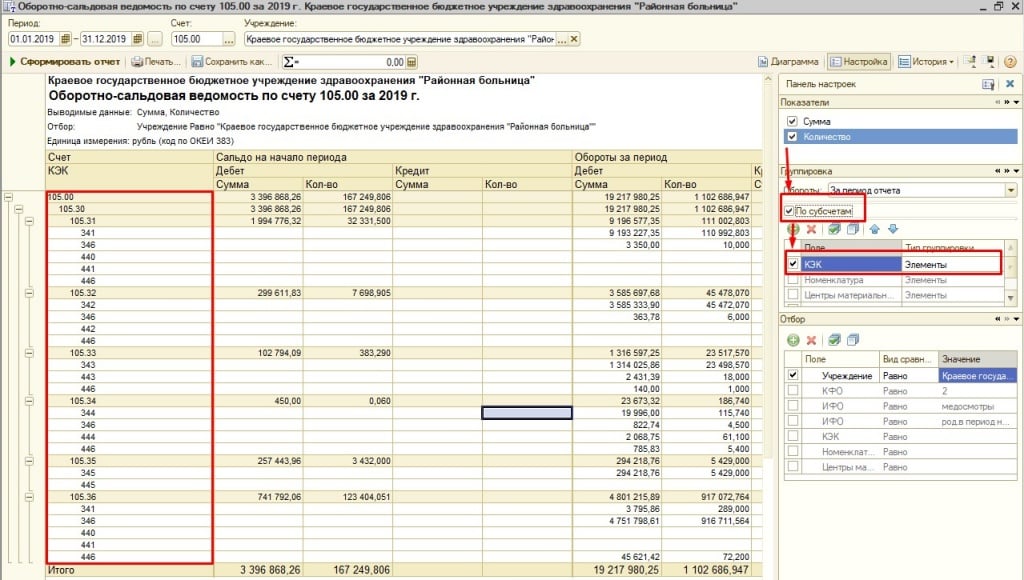Toggle the По субсчетам checkbox
This screenshot has height=580, width=1024.
790,211
